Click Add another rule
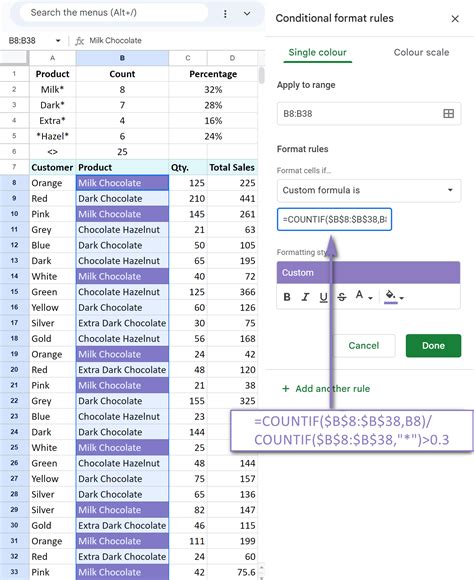Image resolution: width=474 pixels, height=580 pixels. 326,389
